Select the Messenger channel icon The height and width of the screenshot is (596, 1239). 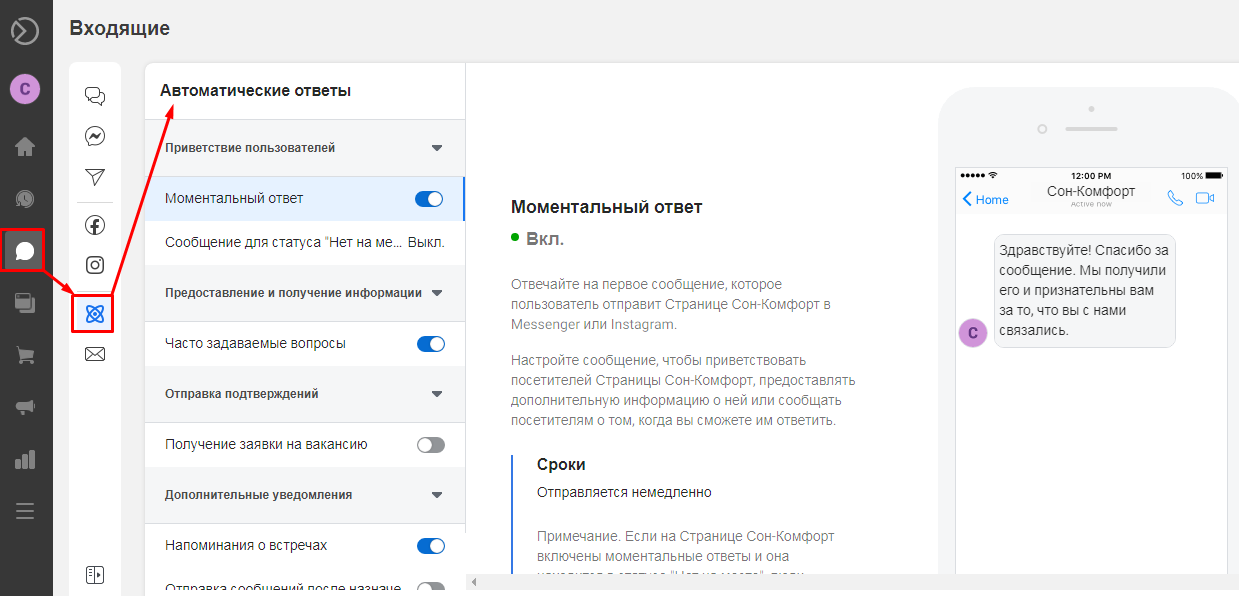94,135
